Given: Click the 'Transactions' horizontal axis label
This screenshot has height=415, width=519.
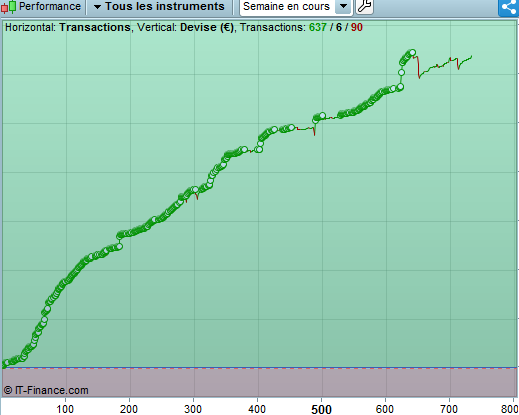Looking at the screenshot, I should pos(95,27).
